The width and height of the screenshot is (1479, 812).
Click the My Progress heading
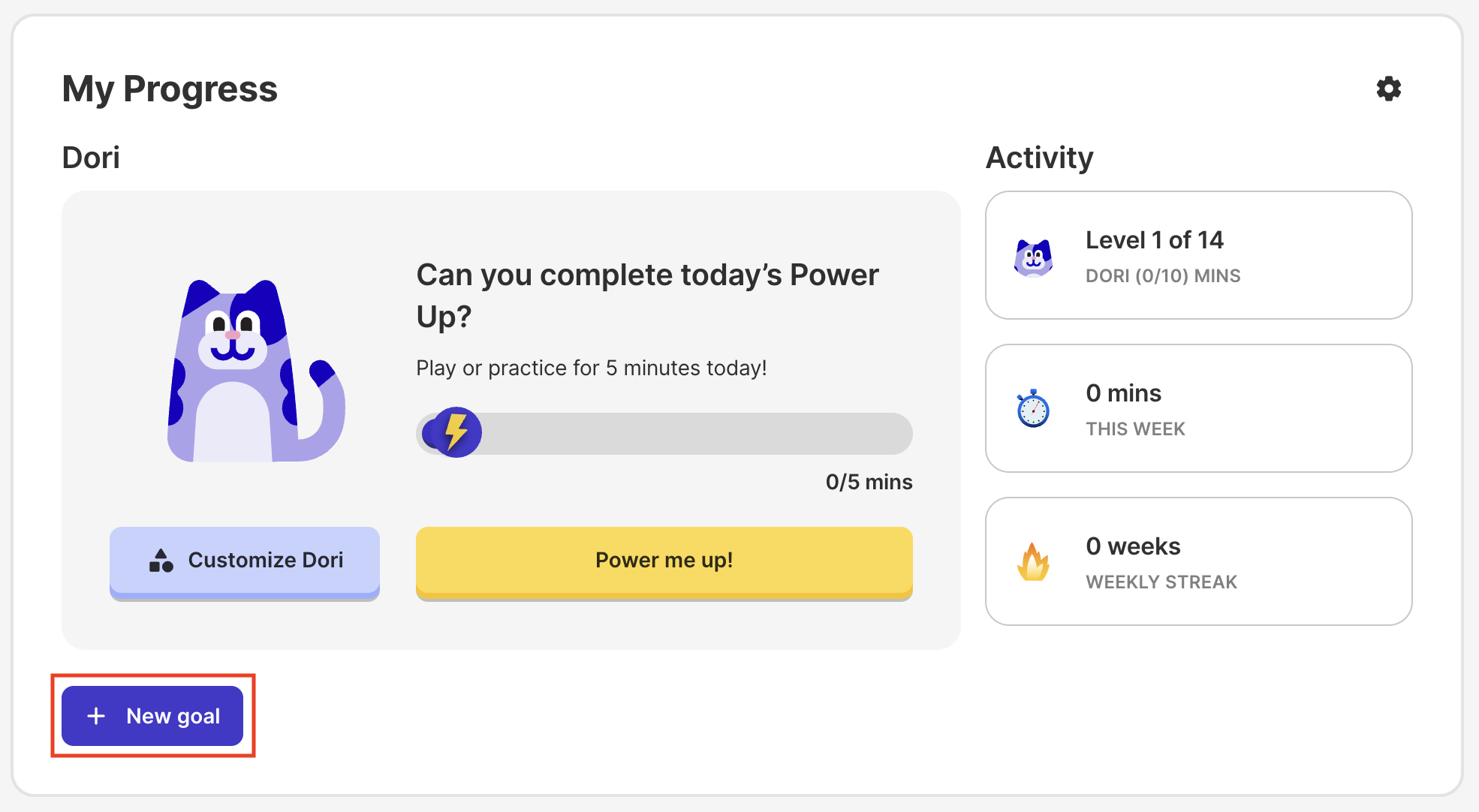click(x=170, y=89)
